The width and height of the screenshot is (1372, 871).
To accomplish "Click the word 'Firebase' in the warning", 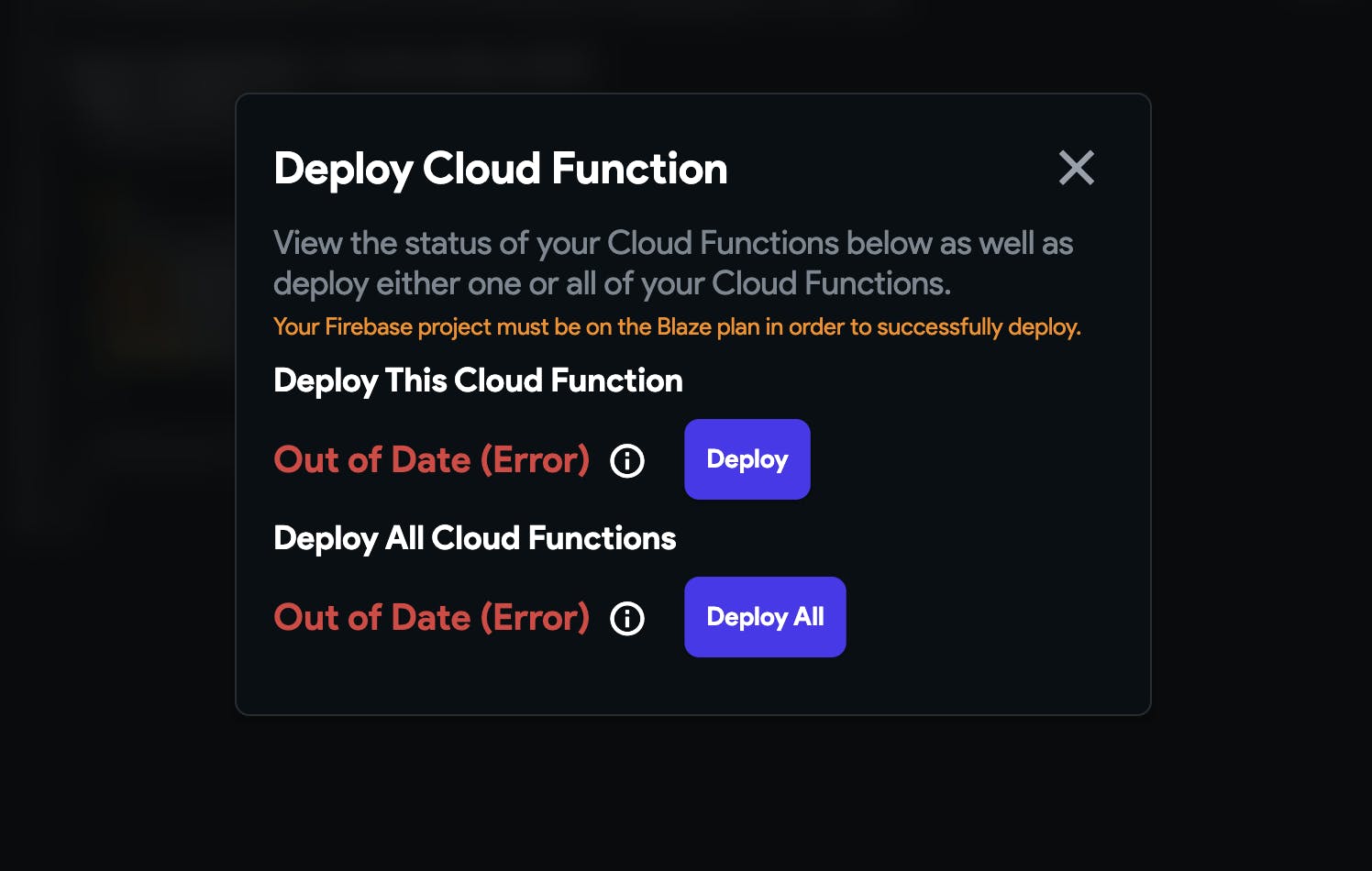I will 368,327.
